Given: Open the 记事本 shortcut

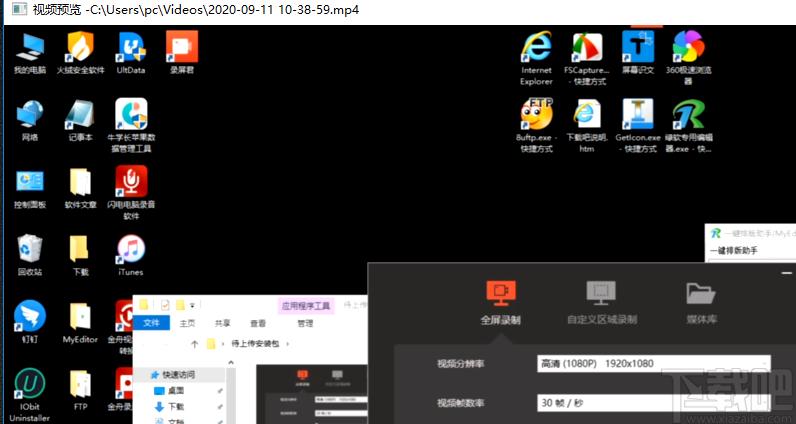Looking at the screenshot, I should [x=80, y=121].
